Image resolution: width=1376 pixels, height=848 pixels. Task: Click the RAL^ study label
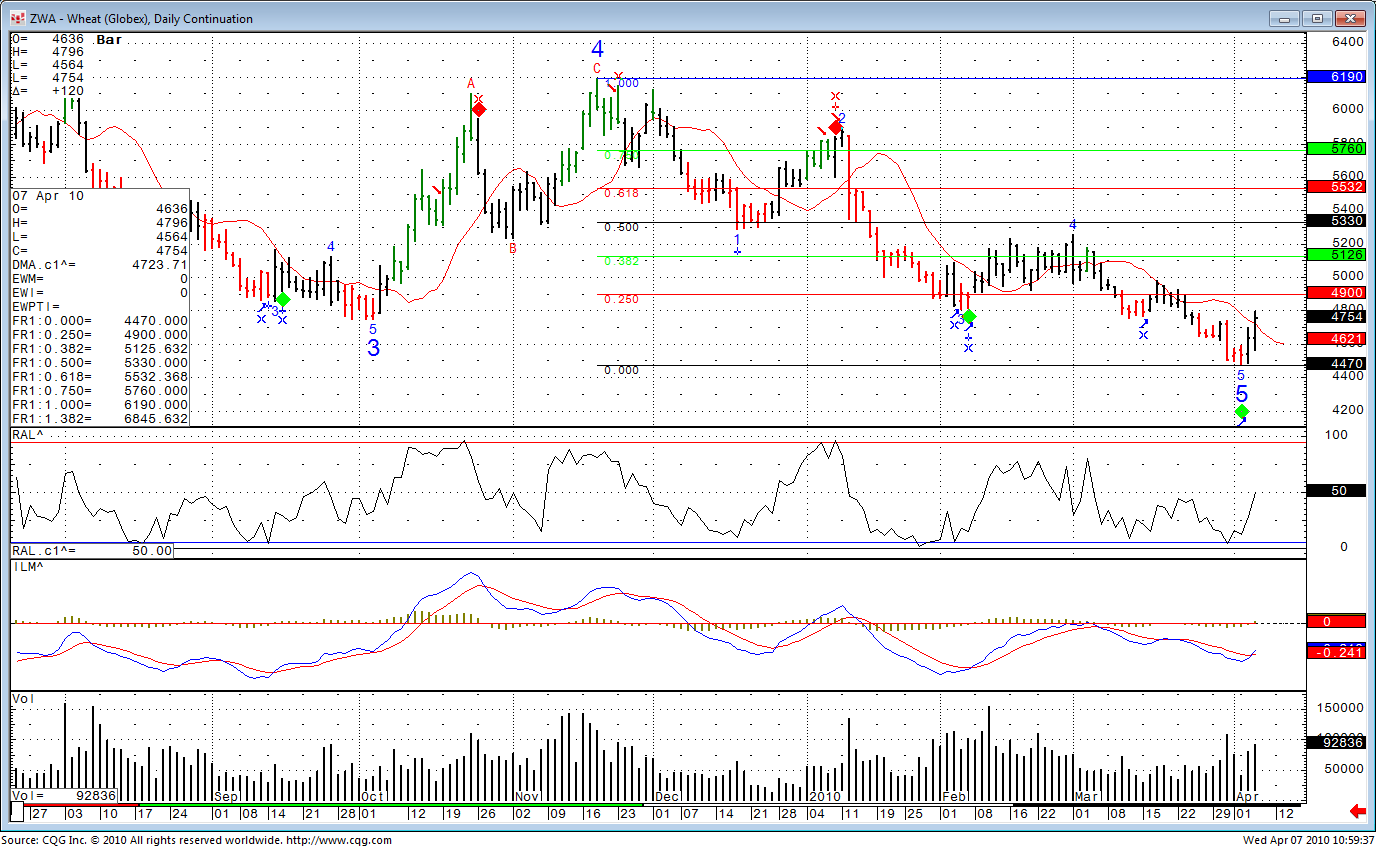coord(28,435)
